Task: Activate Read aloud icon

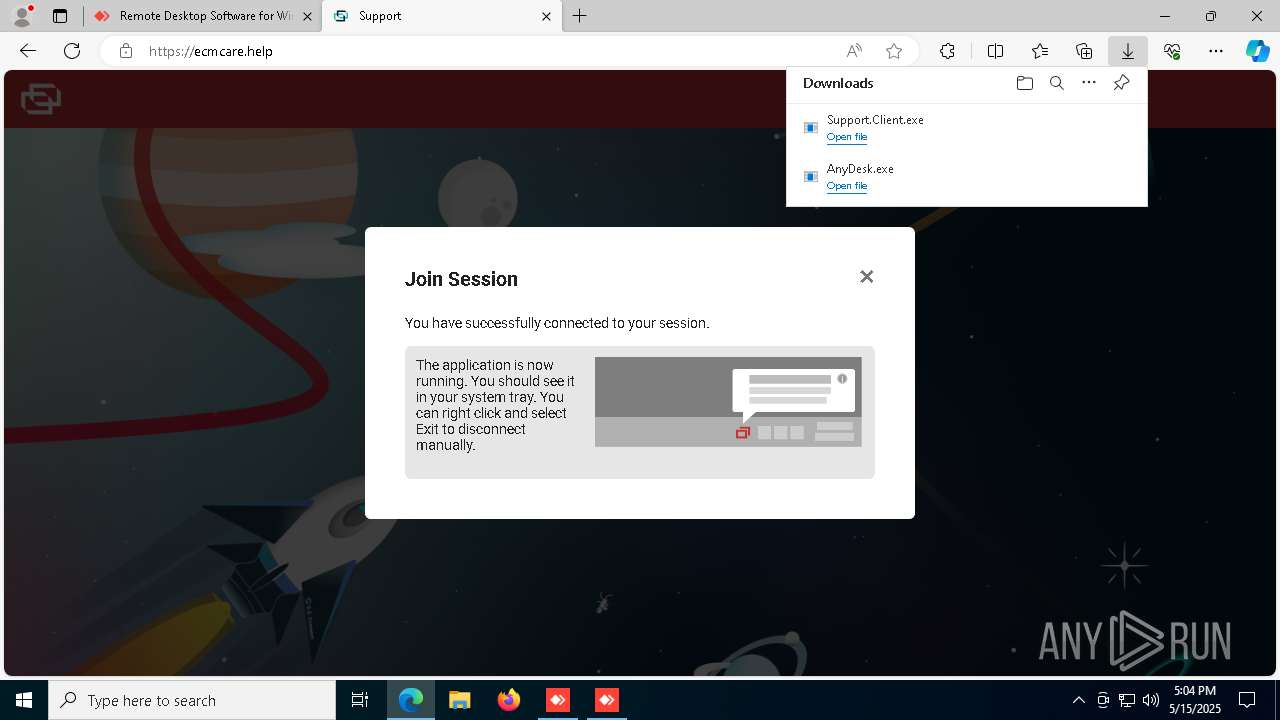Action: pyautogui.click(x=854, y=51)
